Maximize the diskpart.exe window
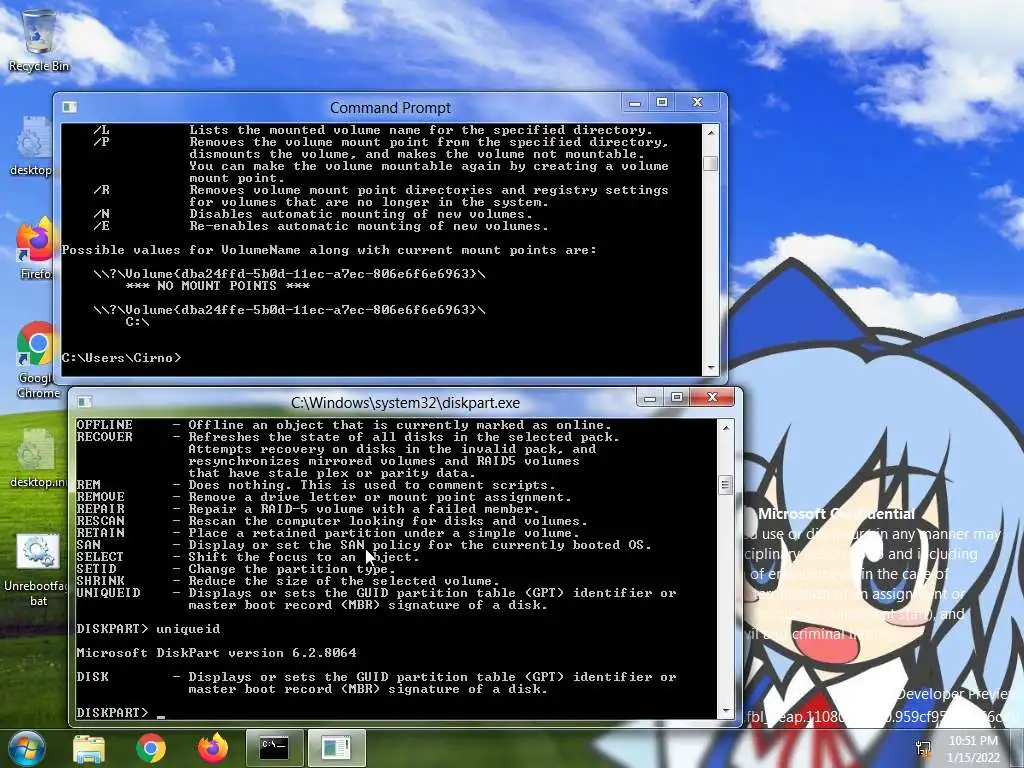 pos(677,397)
